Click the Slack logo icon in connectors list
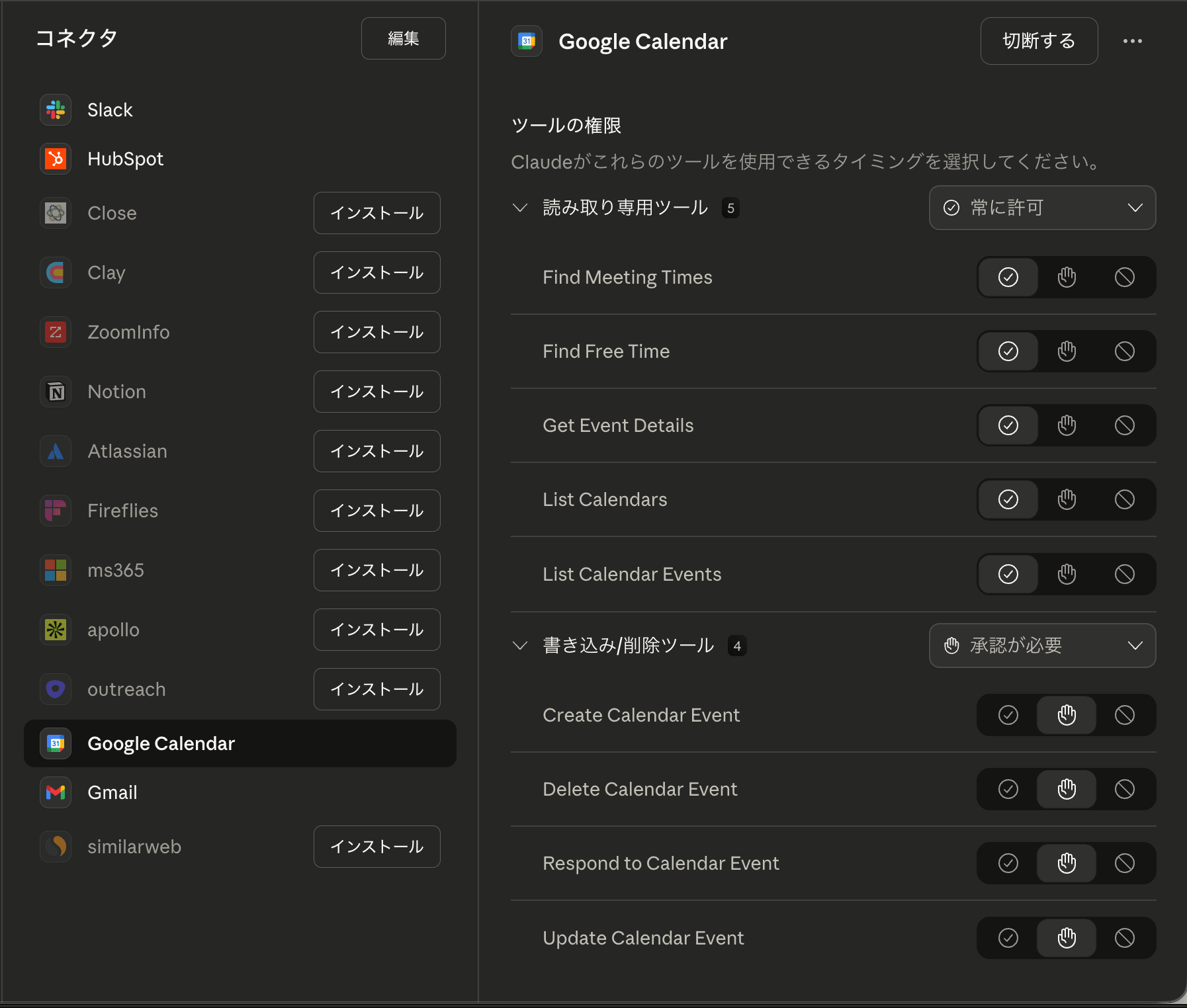The height and width of the screenshot is (1008, 1187). (x=56, y=110)
